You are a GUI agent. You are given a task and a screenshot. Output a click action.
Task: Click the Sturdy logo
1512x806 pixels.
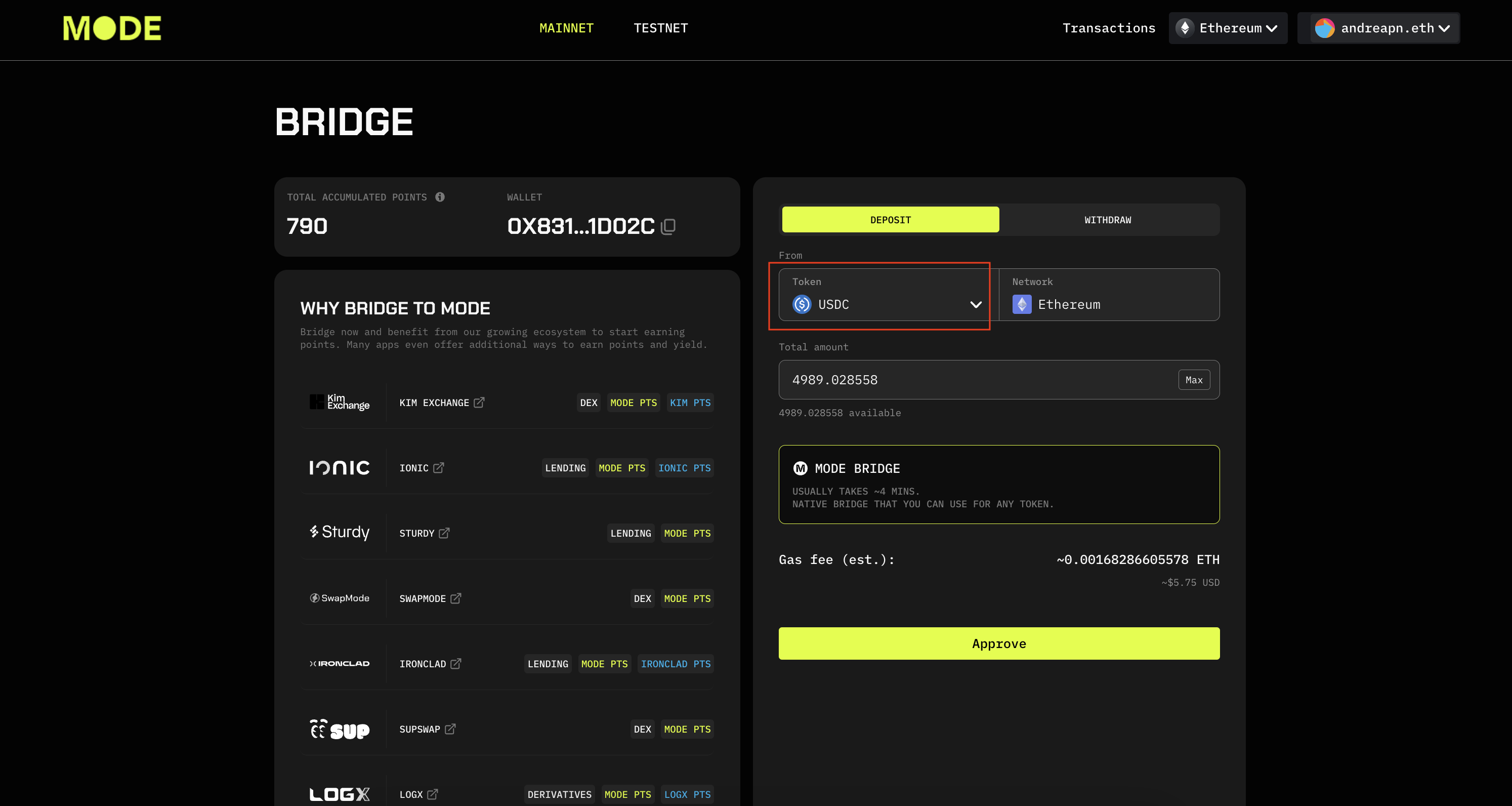pos(339,532)
